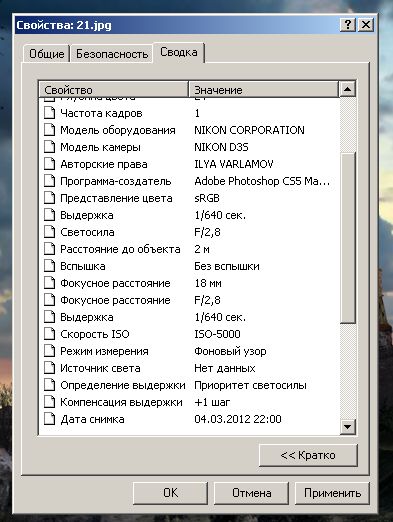Click the scroll up arrow of the list

[348, 89]
